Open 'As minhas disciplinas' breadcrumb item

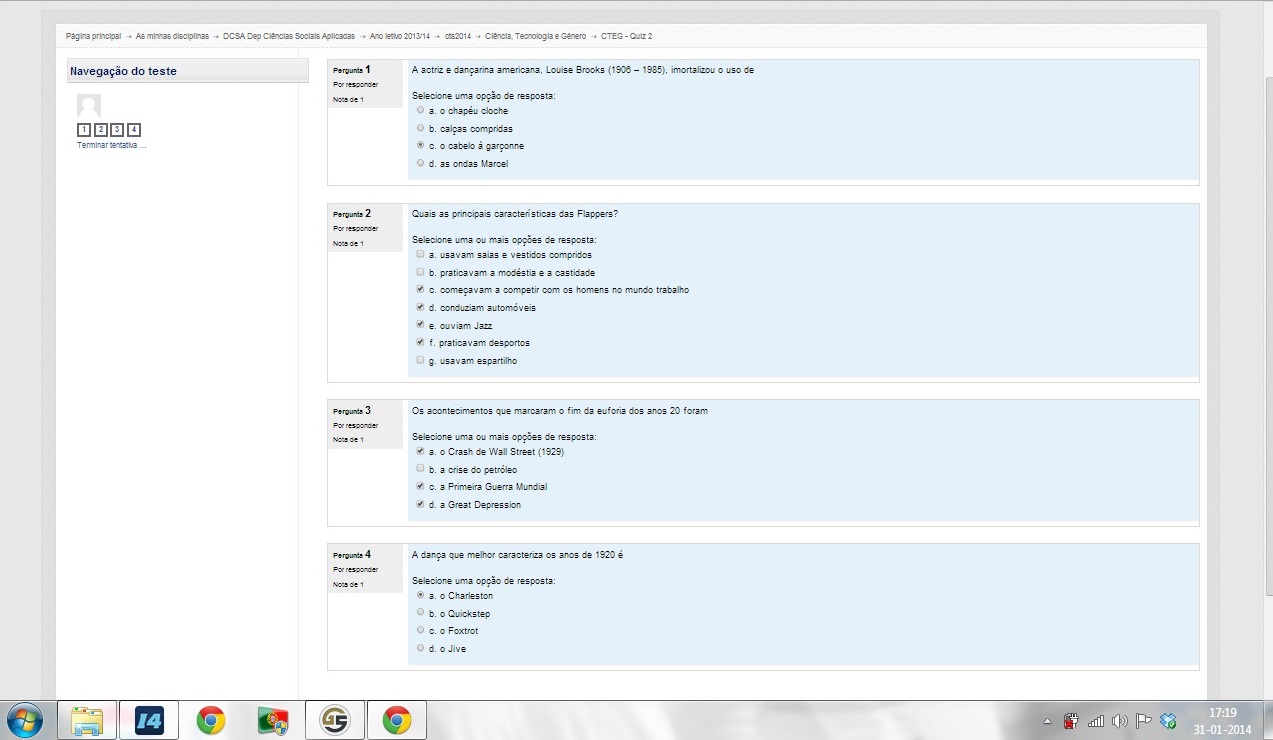172,36
